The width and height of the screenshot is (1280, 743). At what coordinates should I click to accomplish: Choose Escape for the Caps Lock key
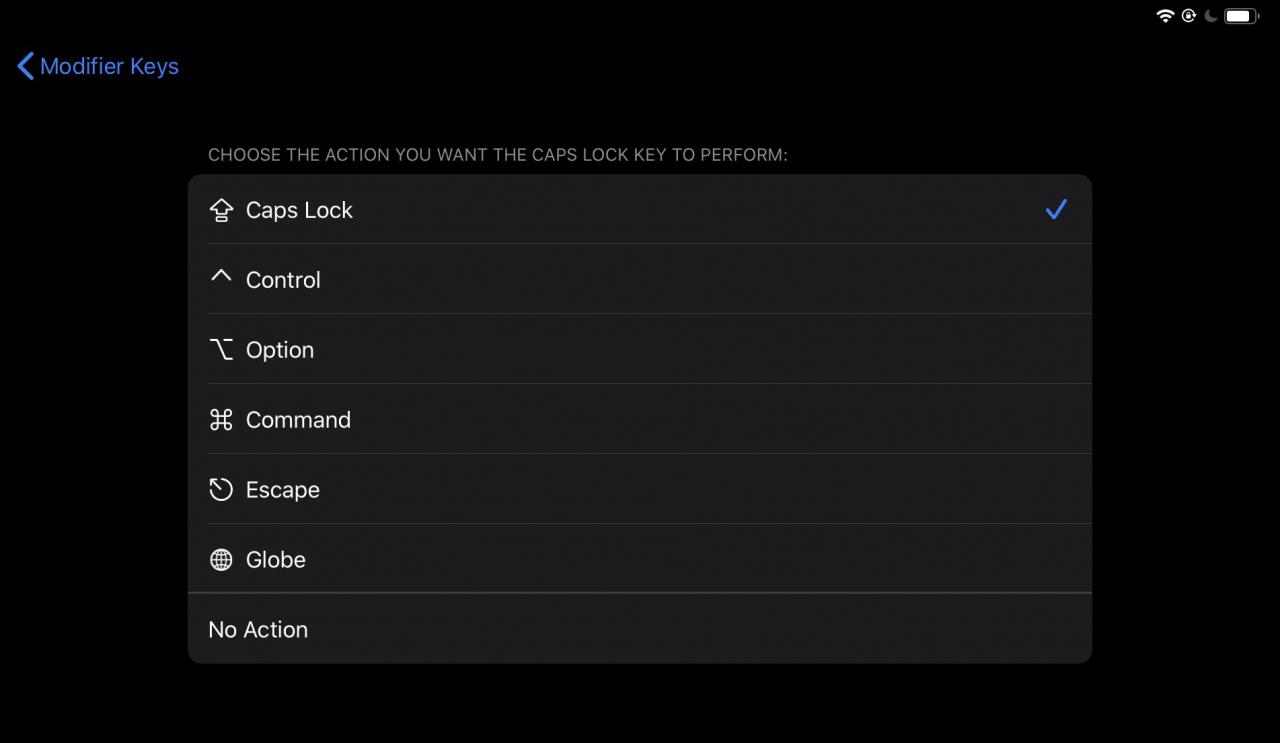click(x=640, y=489)
